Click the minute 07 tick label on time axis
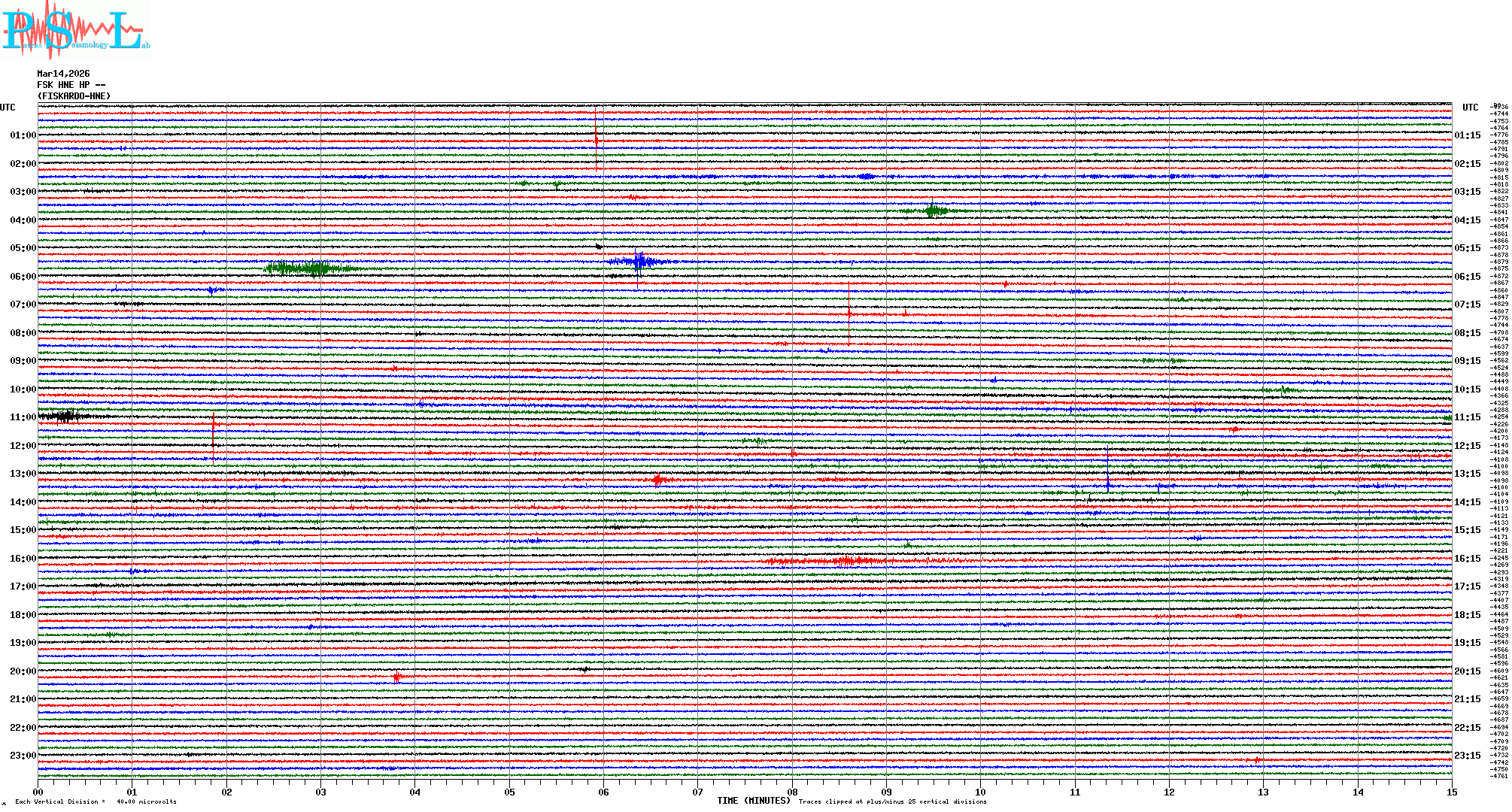 click(x=698, y=792)
